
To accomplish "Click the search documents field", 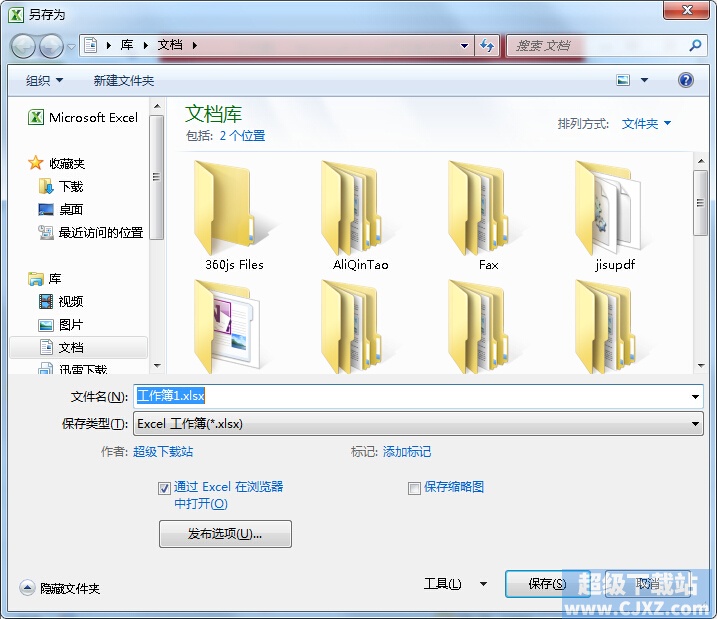I will (606, 45).
